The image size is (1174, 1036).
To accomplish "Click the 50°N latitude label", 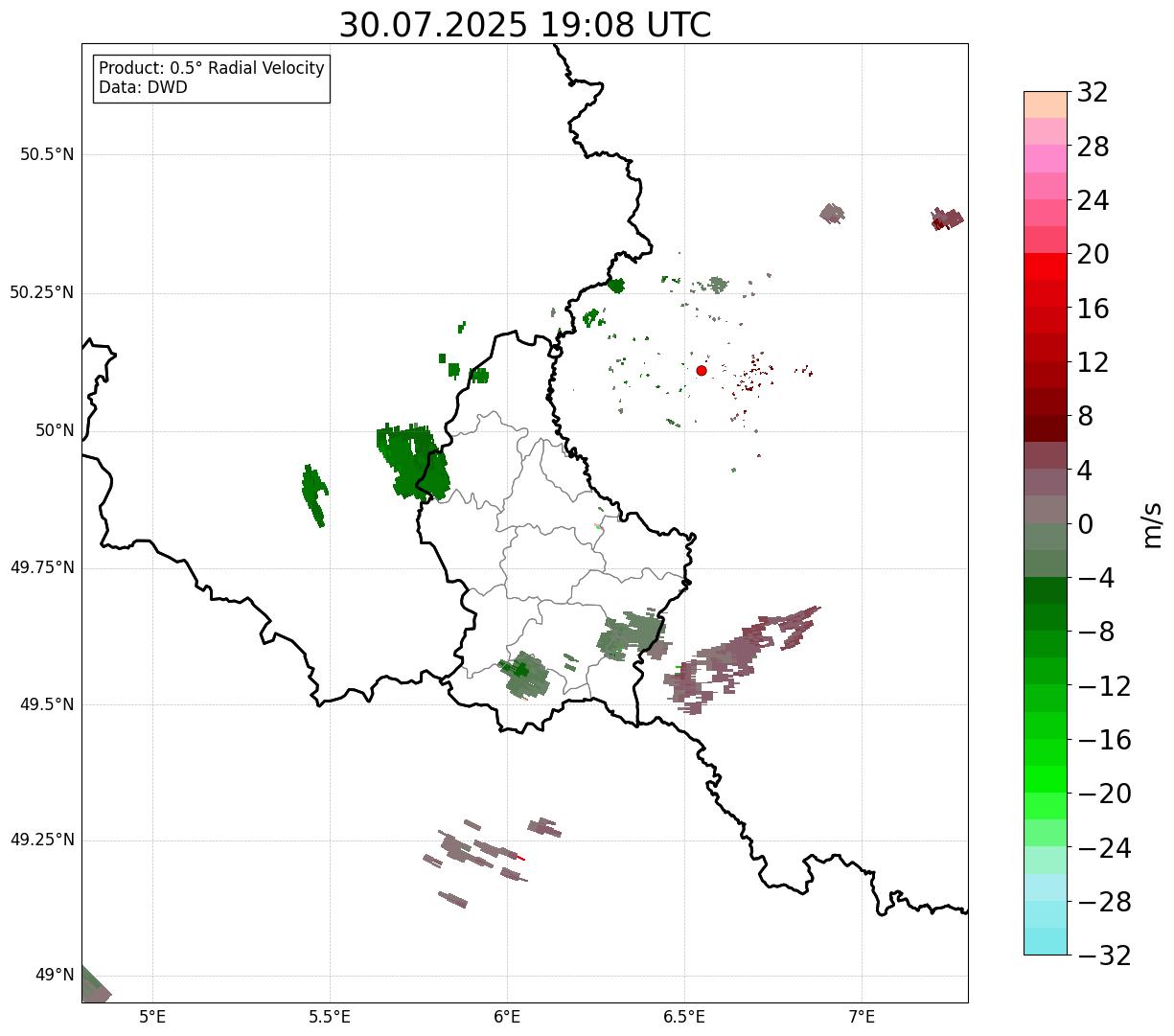I will click(55, 430).
